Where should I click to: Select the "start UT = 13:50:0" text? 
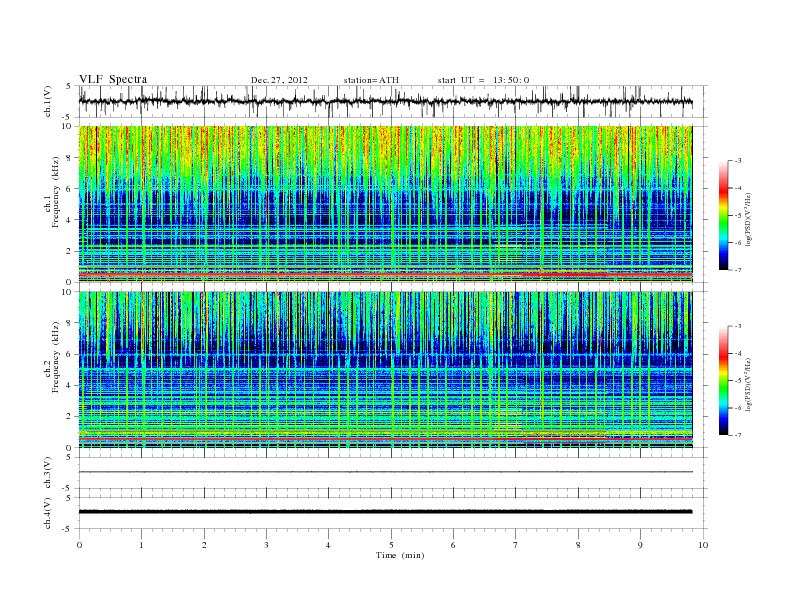coord(483,80)
